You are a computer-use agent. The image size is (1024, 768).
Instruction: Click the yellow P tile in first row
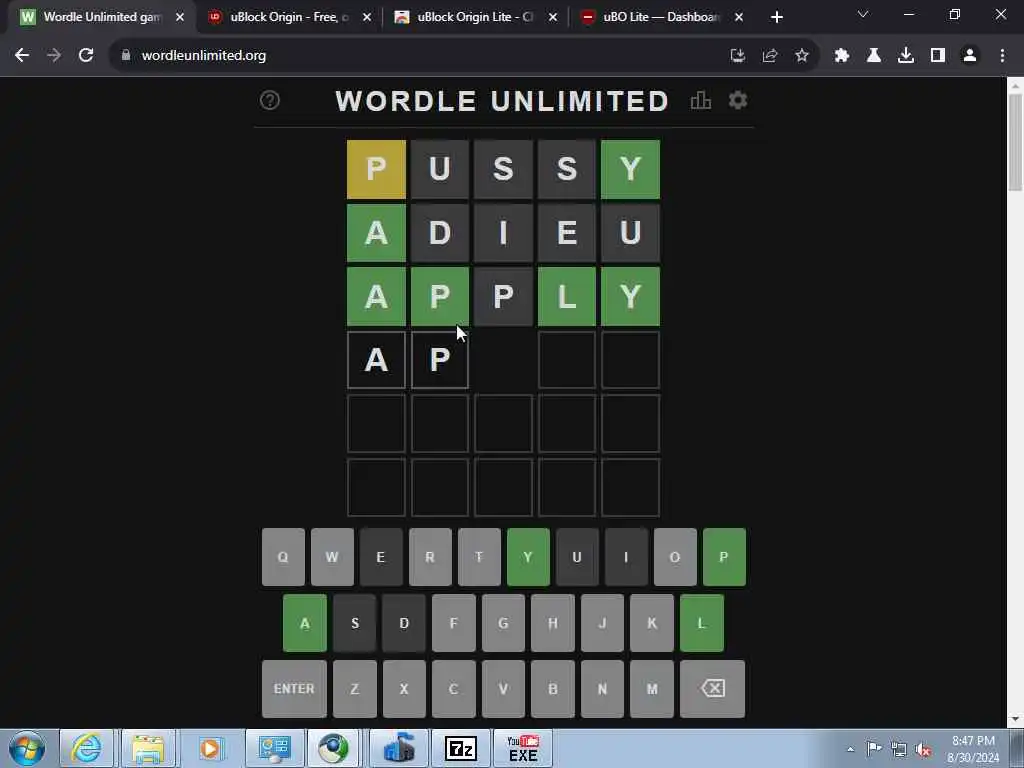point(376,169)
